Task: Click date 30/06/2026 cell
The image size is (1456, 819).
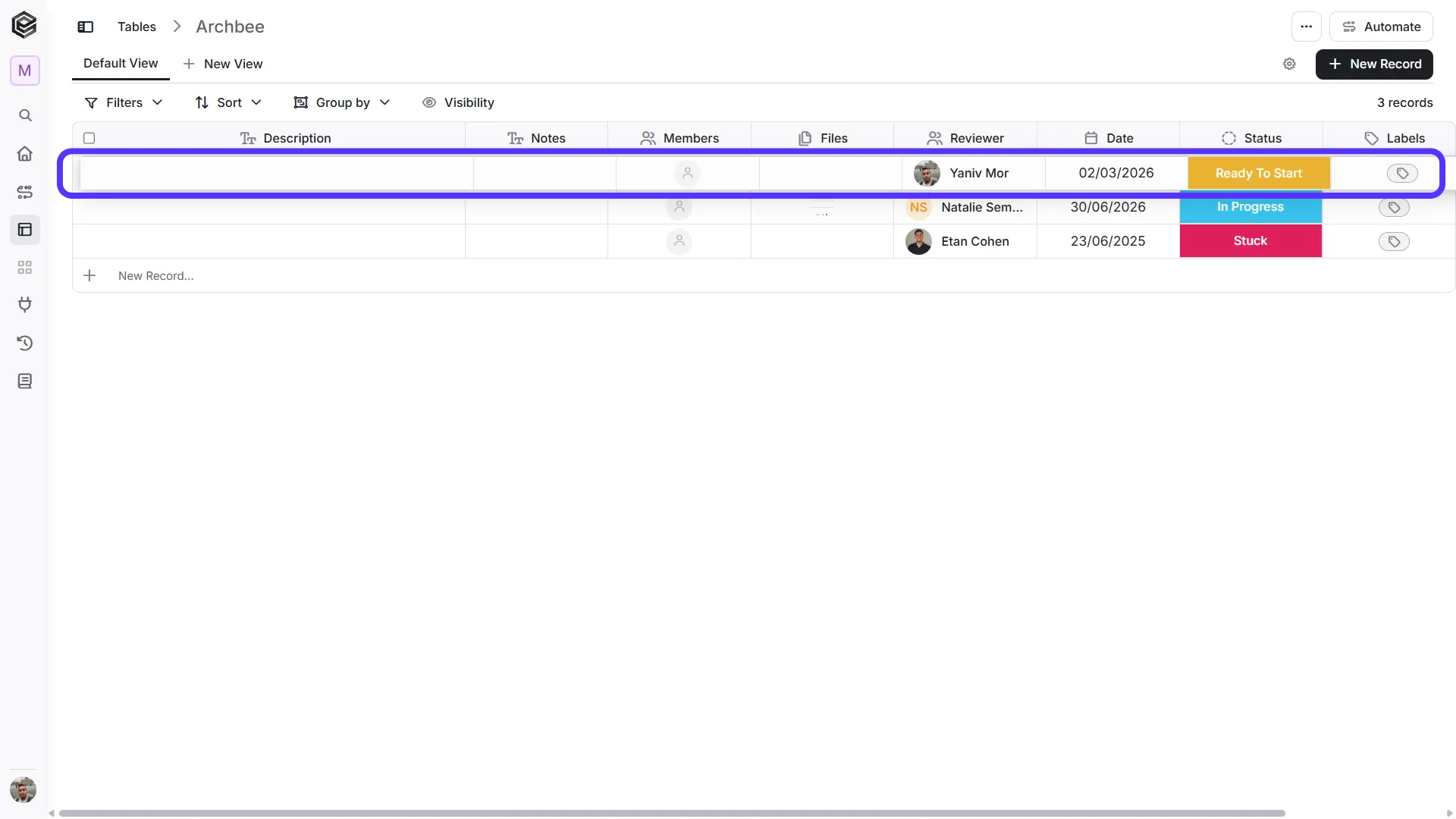Action: coord(1108,207)
